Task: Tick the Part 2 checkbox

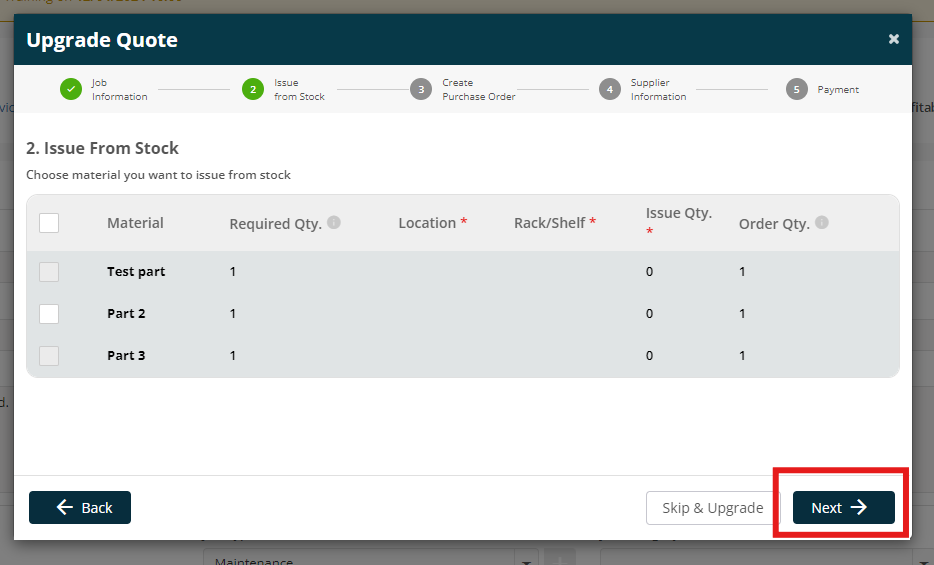Action: coord(49,314)
